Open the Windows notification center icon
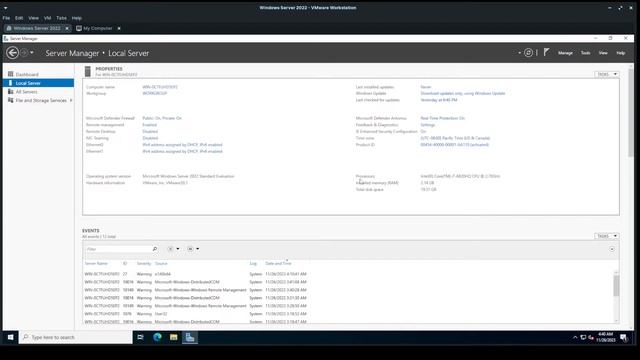This screenshot has width=640, height=360. point(624,338)
